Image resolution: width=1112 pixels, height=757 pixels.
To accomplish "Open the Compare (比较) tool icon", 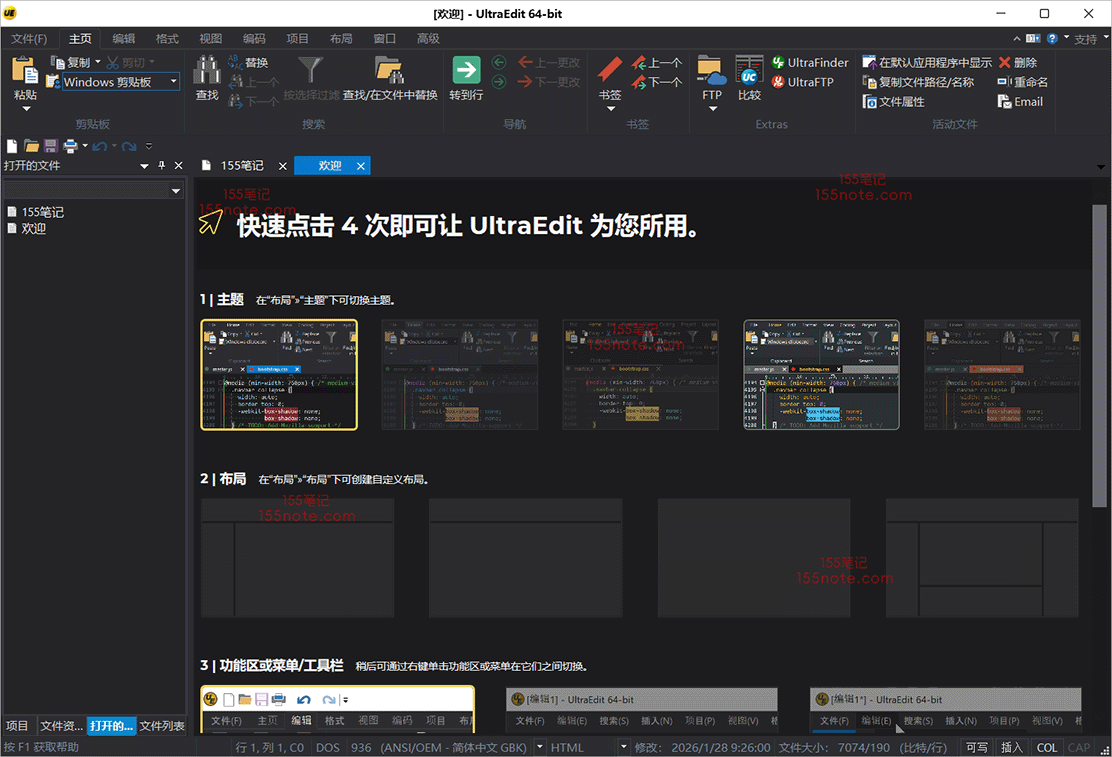I will (x=749, y=70).
